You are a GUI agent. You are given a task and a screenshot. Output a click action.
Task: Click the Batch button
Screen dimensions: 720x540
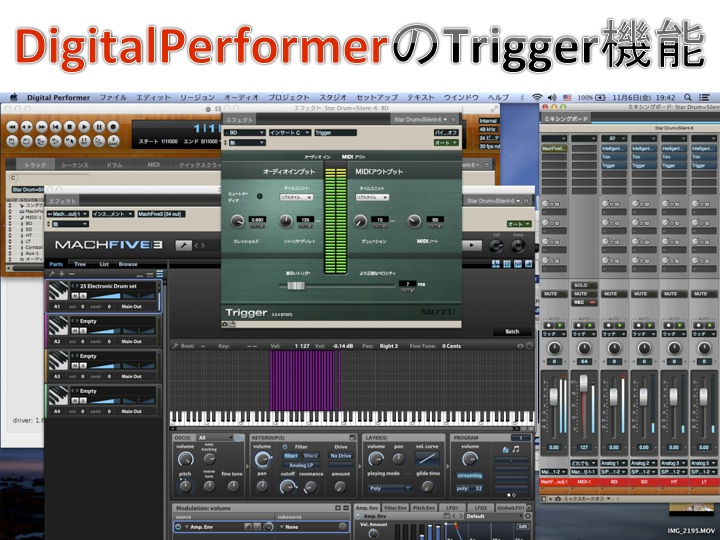click(x=512, y=331)
